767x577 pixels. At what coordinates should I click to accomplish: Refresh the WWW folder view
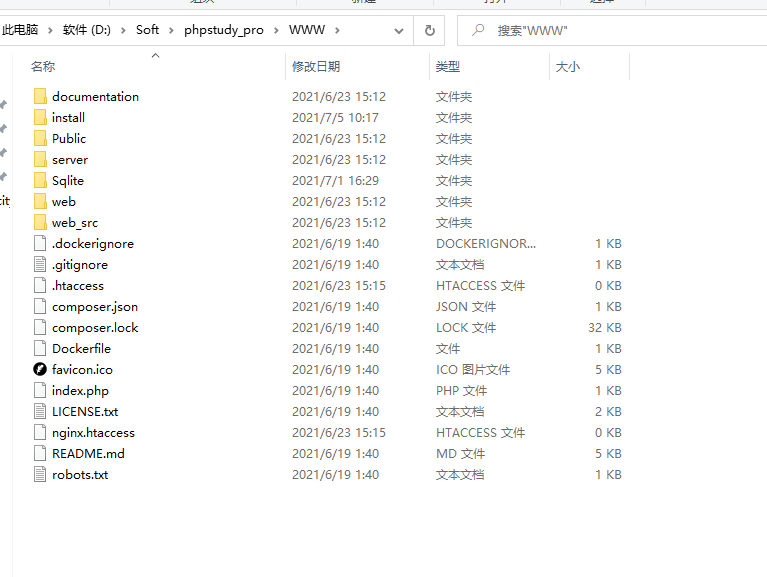429,30
